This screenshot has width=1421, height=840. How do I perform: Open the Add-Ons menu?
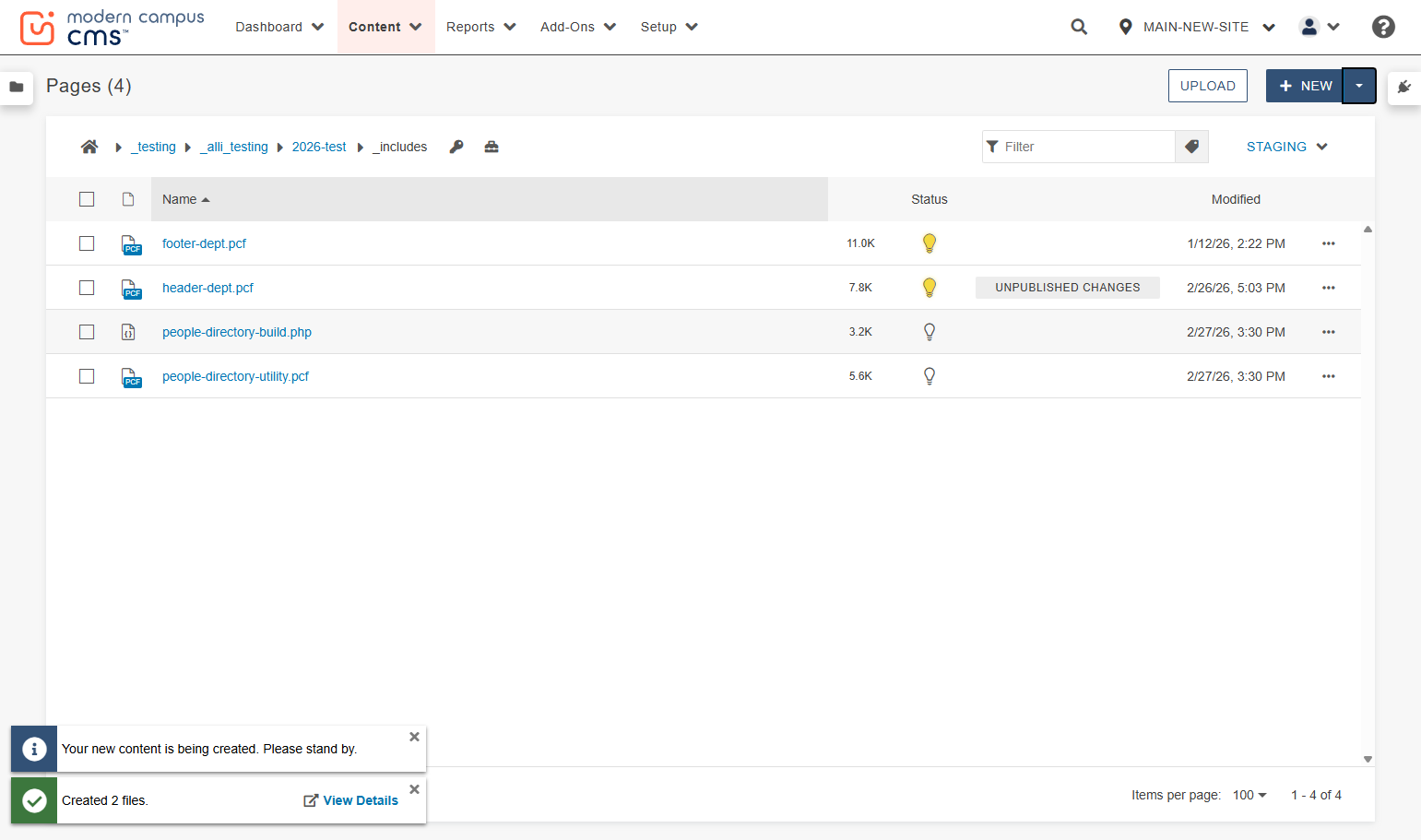[x=578, y=27]
